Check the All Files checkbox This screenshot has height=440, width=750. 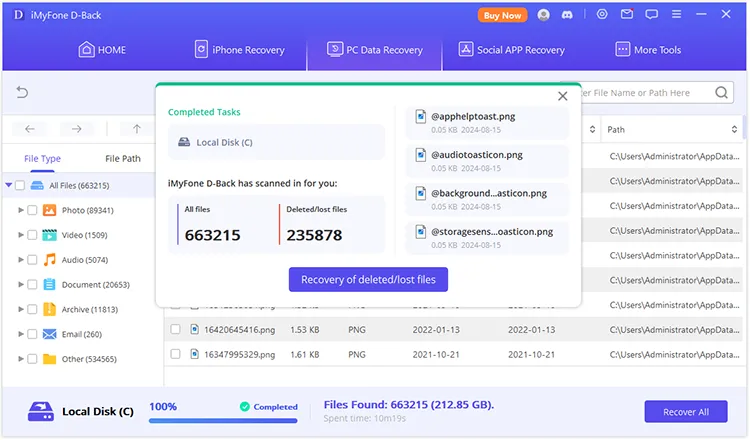pos(20,185)
